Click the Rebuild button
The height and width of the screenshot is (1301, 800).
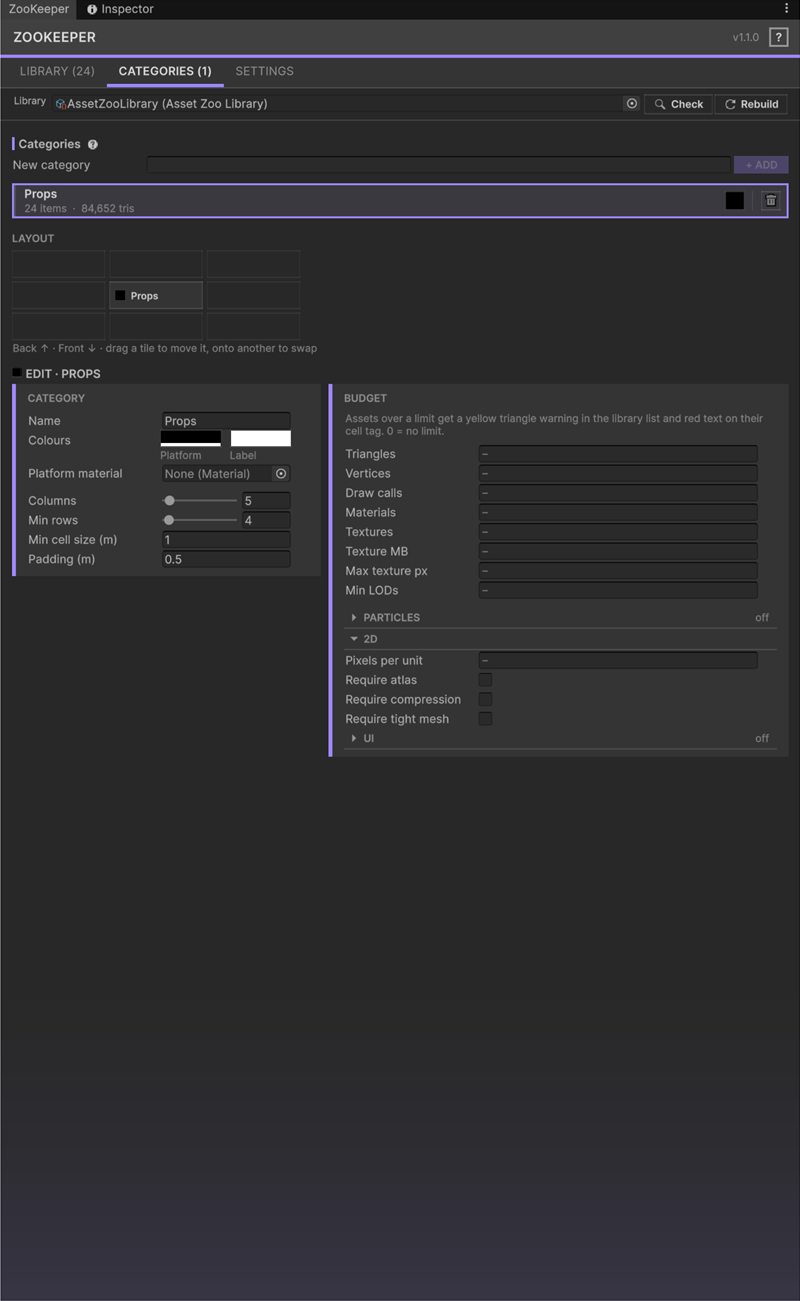pyautogui.click(x=751, y=104)
